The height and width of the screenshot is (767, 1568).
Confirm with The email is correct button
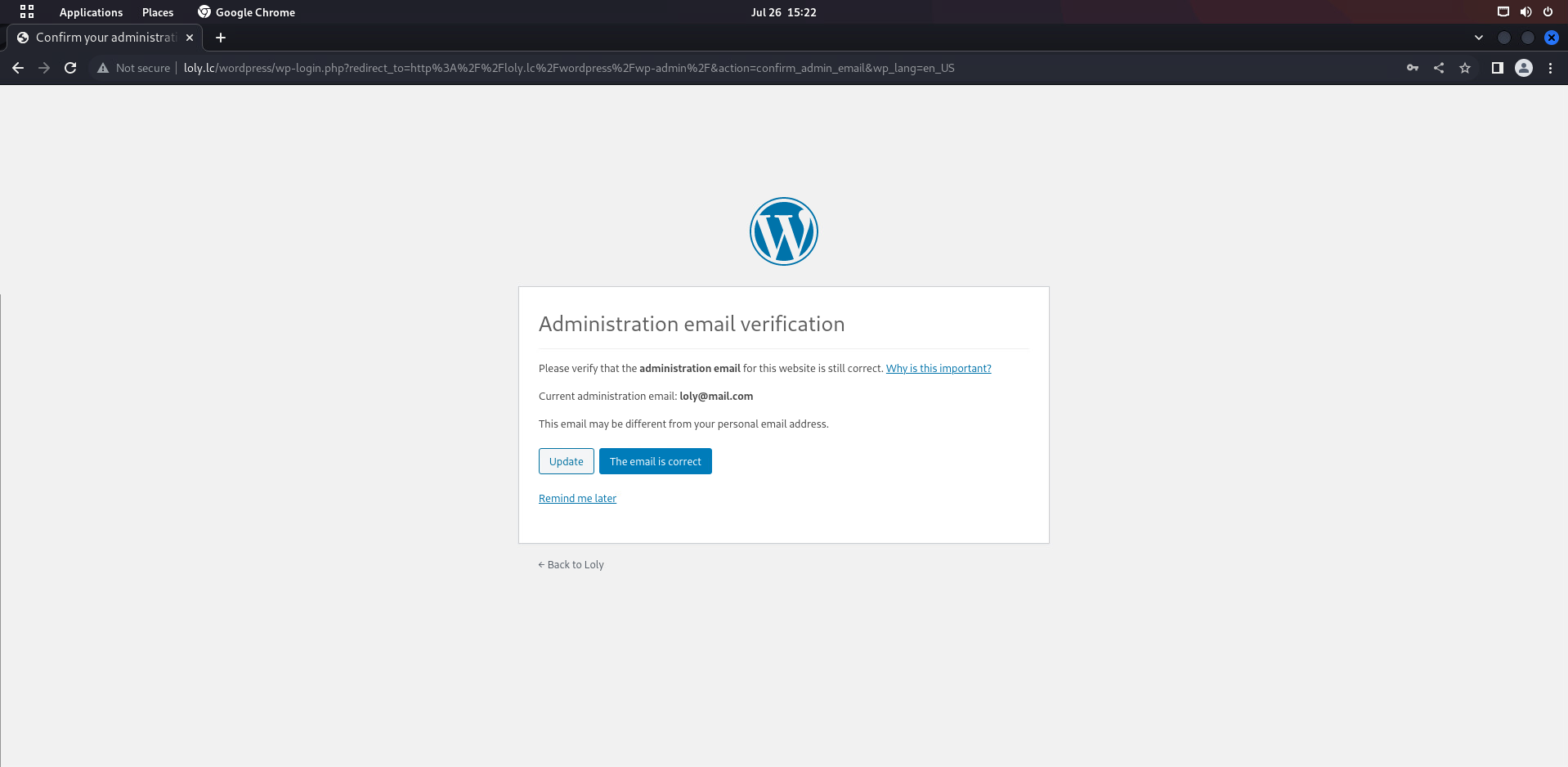[x=656, y=461]
